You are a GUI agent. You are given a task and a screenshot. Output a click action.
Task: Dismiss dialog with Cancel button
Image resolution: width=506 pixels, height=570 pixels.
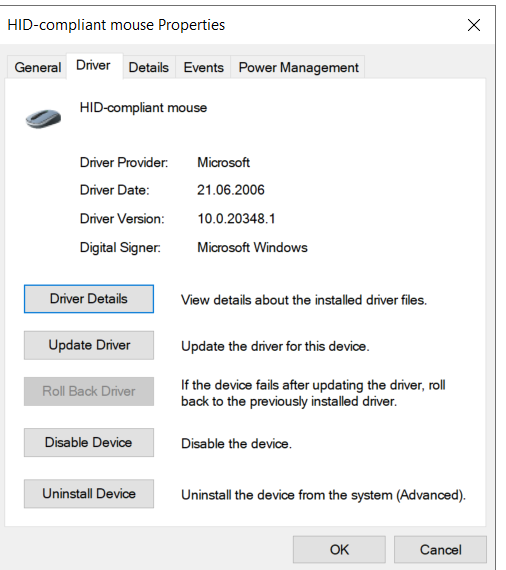[x=440, y=549]
